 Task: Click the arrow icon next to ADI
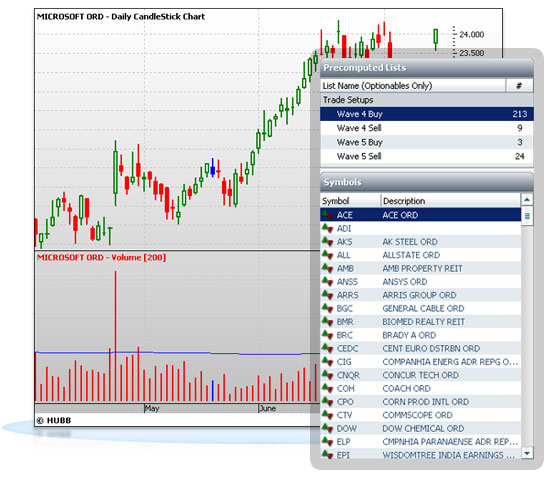point(327,228)
